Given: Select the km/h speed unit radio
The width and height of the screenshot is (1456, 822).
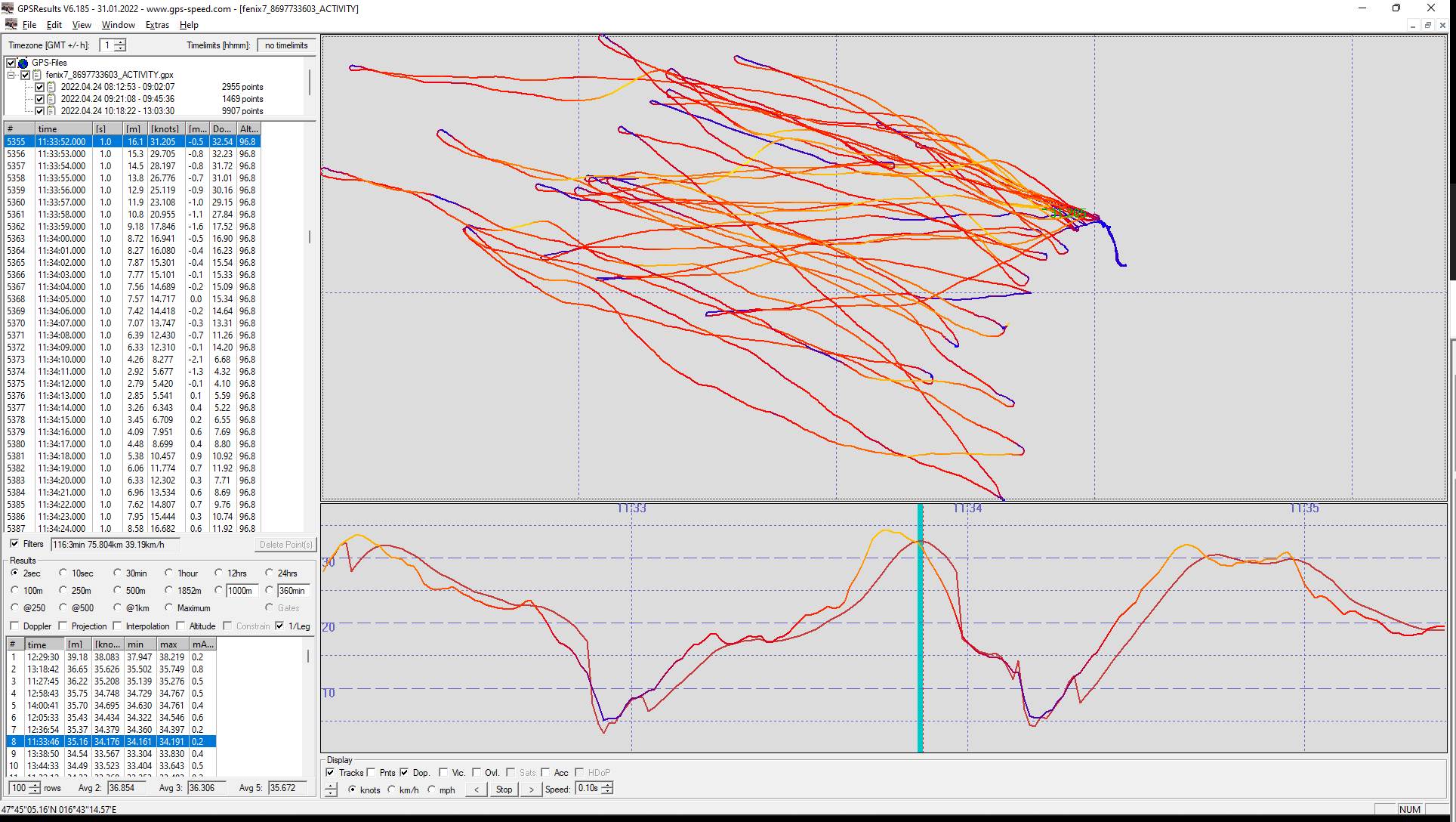Looking at the screenshot, I should pyautogui.click(x=391, y=790).
